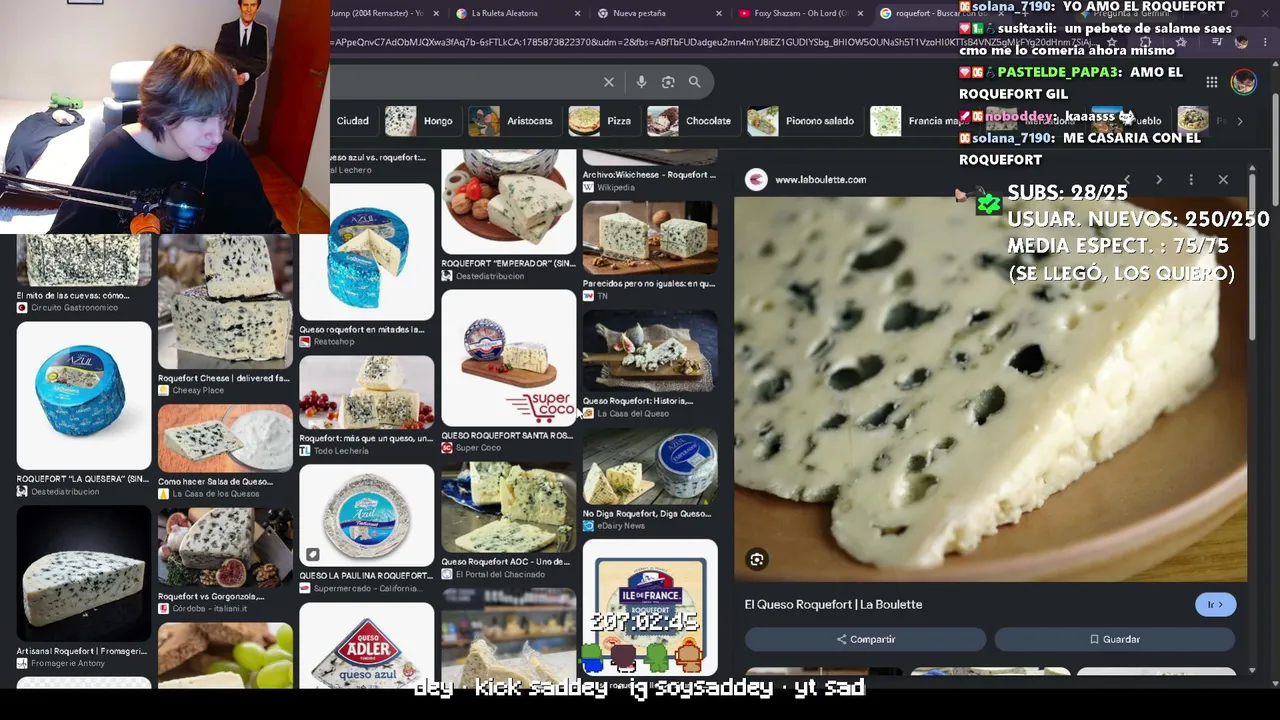Open the Parecidos pero no iguales thumbnail
The image size is (1280, 720).
coord(650,238)
